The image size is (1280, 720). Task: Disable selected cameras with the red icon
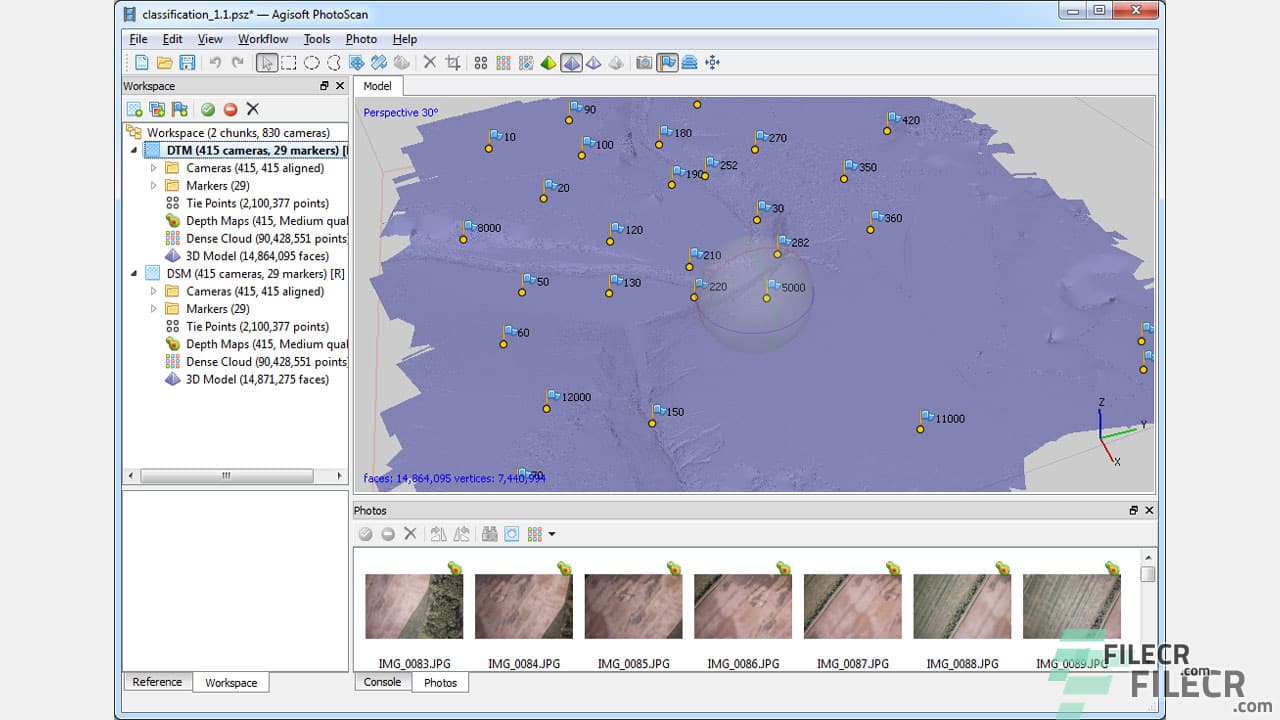[231, 109]
